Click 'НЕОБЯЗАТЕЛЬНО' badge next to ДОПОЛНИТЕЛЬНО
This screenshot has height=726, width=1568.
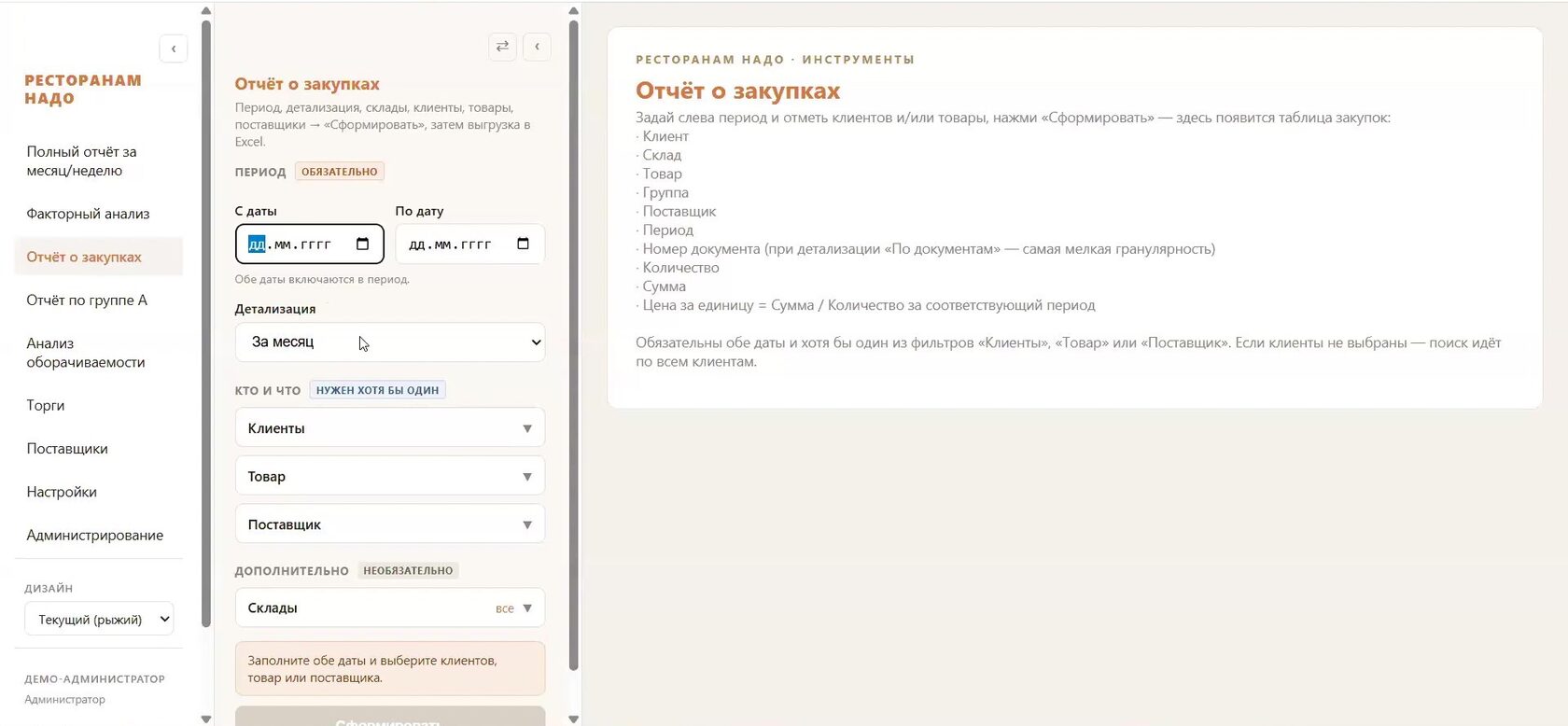click(408, 571)
